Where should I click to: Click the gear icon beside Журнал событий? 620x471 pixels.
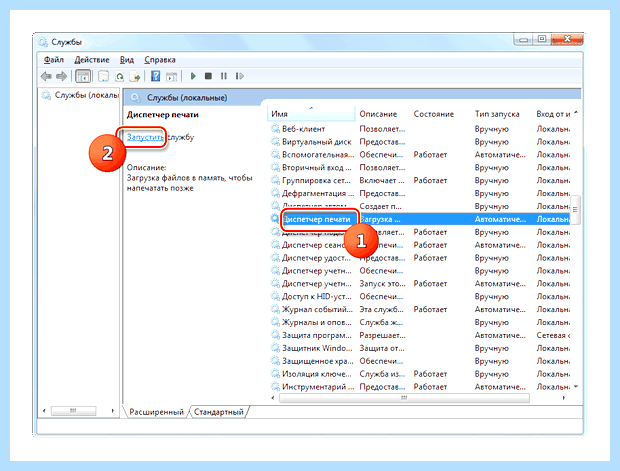(275, 309)
